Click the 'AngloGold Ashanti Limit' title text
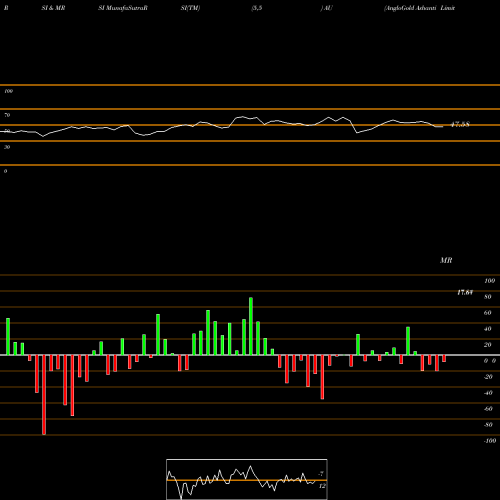 (x=420, y=8)
